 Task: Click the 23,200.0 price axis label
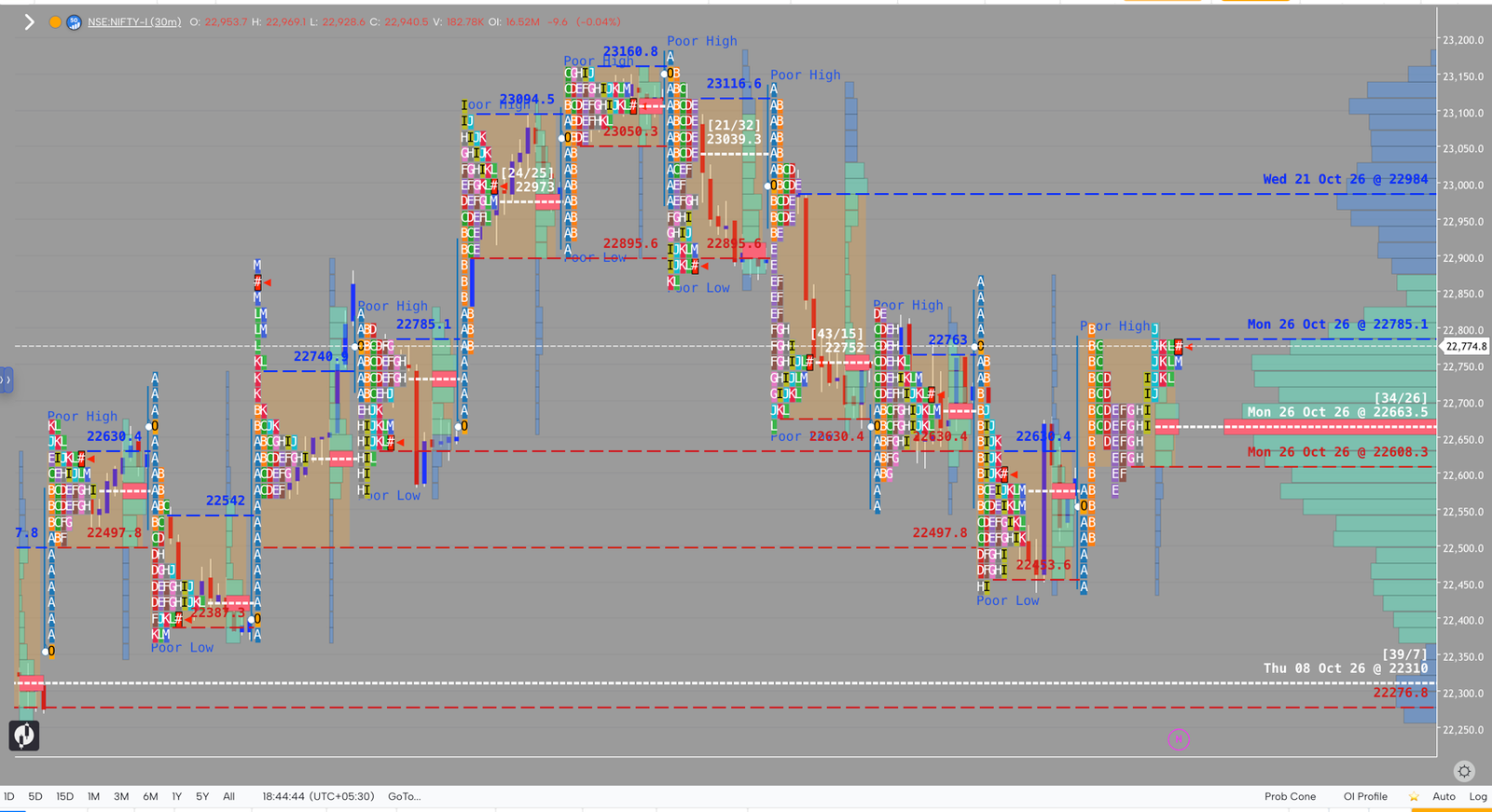click(1463, 40)
